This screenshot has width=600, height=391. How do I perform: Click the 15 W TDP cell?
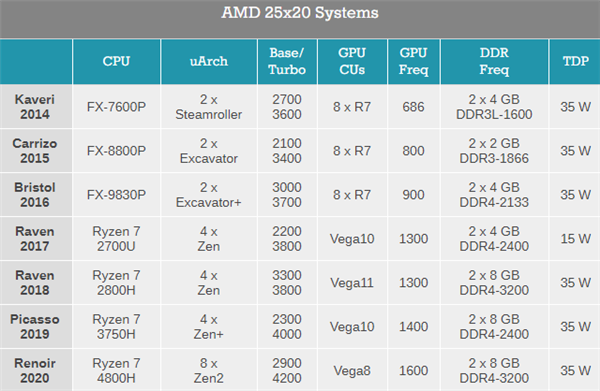[576, 239]
